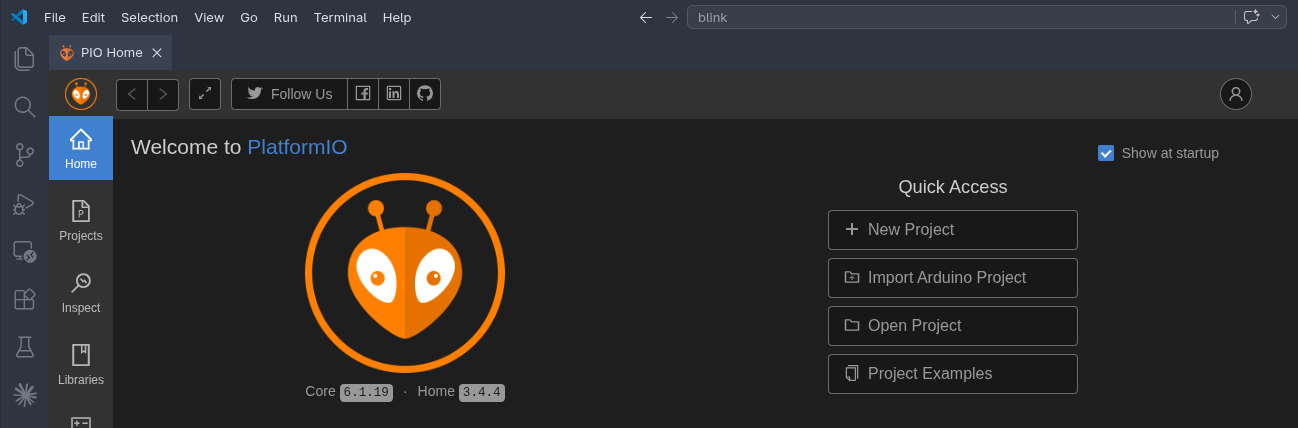Open the Extensions view
Viewport: 1298px width, 428px height.
point(25,299)
